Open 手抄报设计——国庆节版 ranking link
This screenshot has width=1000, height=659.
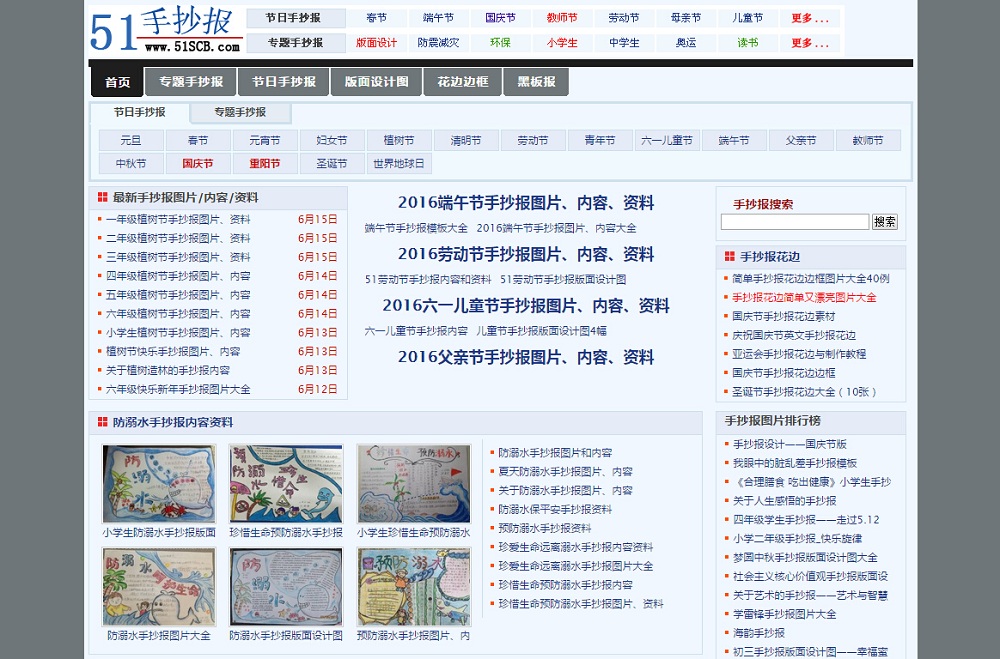point(790,444)
